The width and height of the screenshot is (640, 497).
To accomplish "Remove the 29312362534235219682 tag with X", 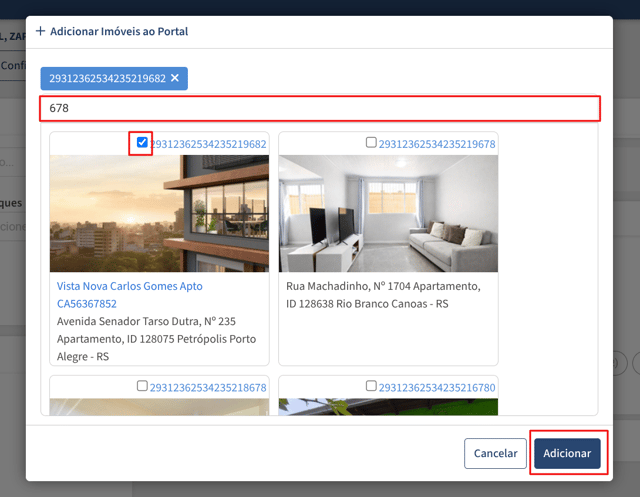I will tap(175, 78).
